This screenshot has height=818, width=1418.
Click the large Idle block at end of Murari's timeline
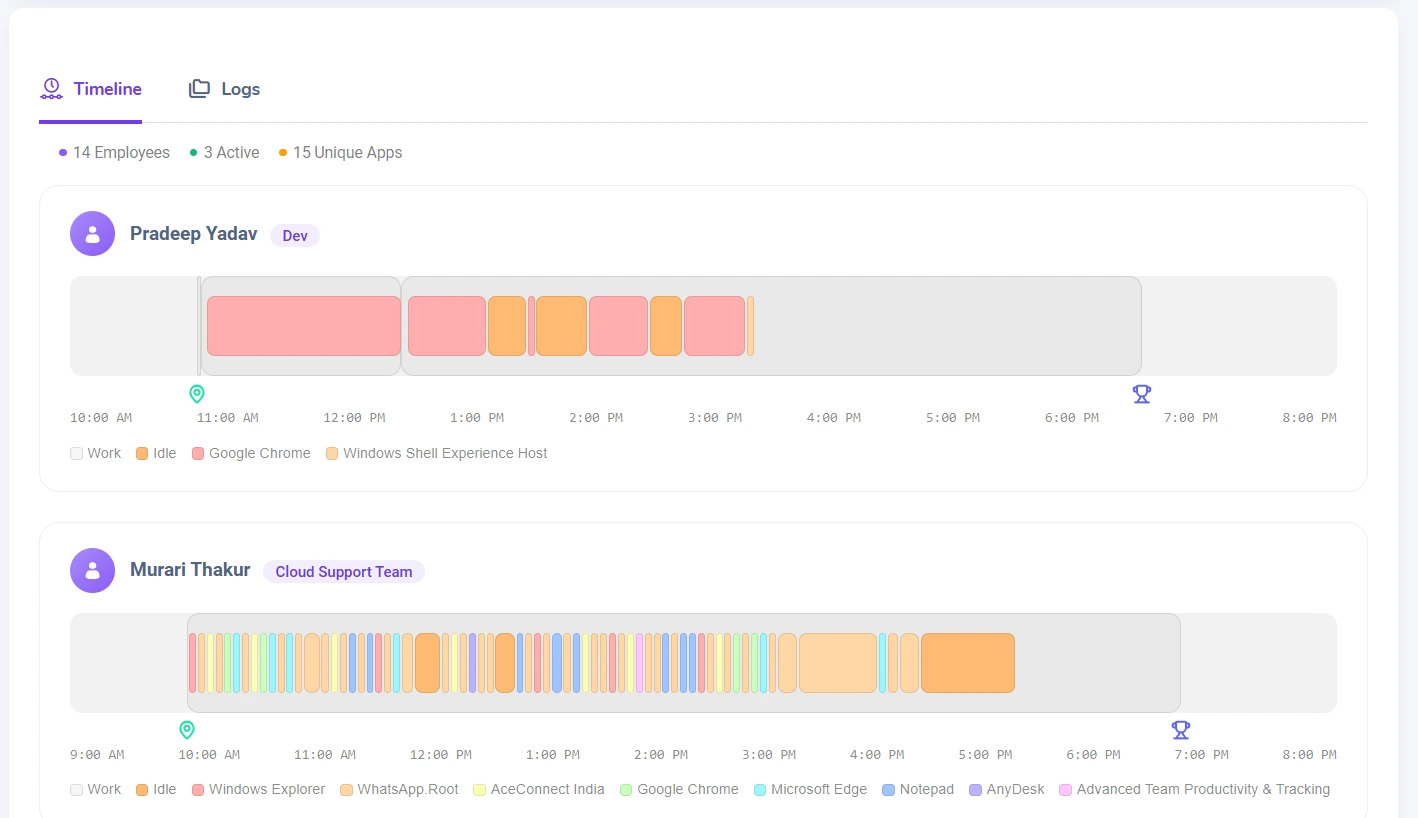[x=968, y=663]
